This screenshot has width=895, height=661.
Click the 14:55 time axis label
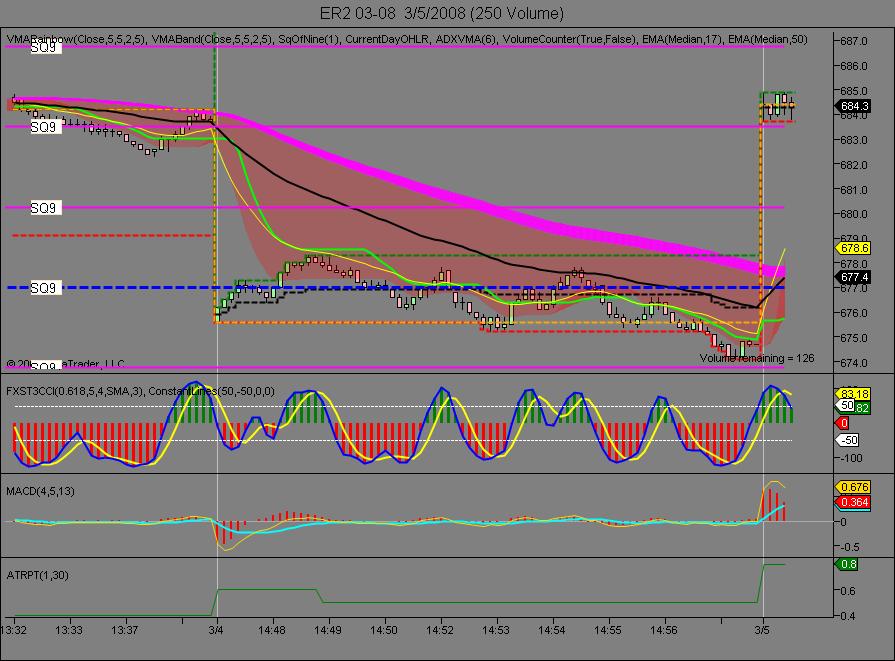607,630
